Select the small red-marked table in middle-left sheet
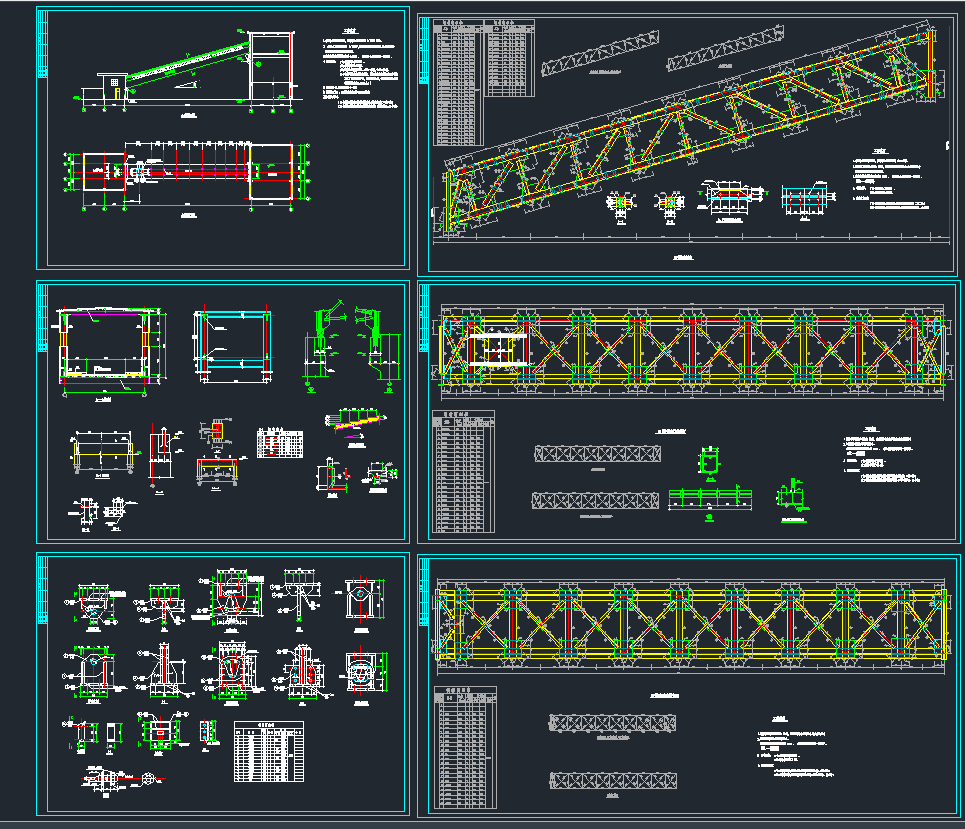The width and height of the screenshot is (965, 829). click(x=281, y=442)
